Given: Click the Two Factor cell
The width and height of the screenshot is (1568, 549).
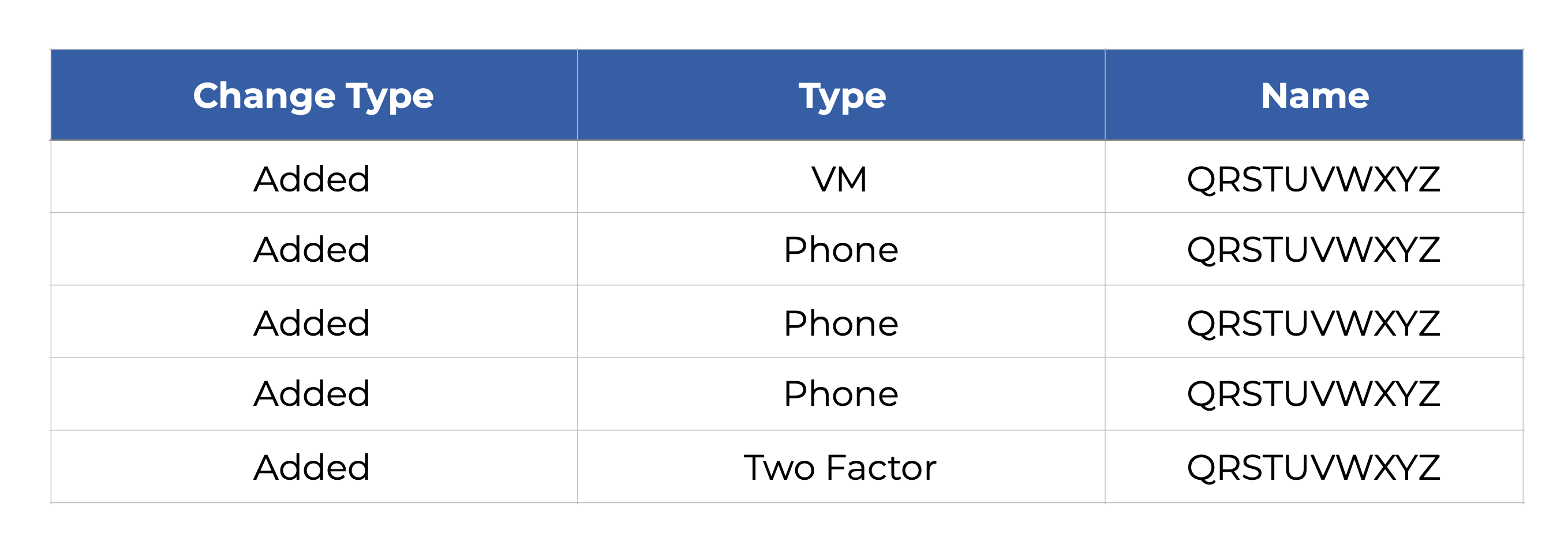Looking at the screenshot, I should tap(840, 468).
